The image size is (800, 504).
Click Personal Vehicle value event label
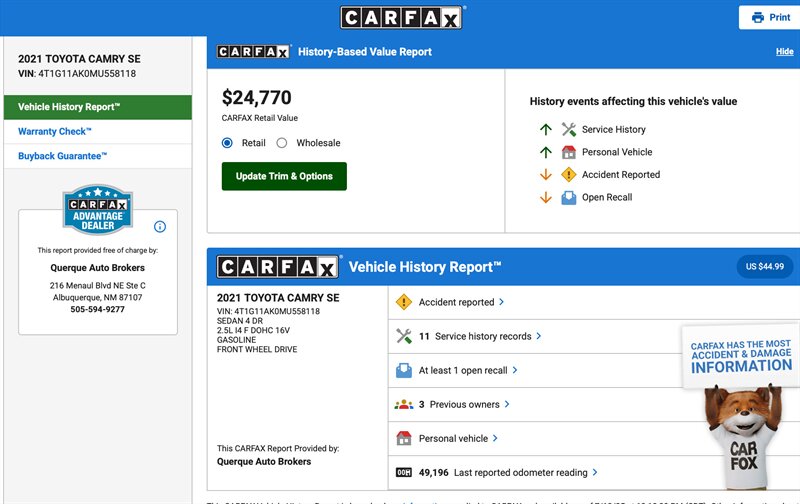(x=617, y=152)
